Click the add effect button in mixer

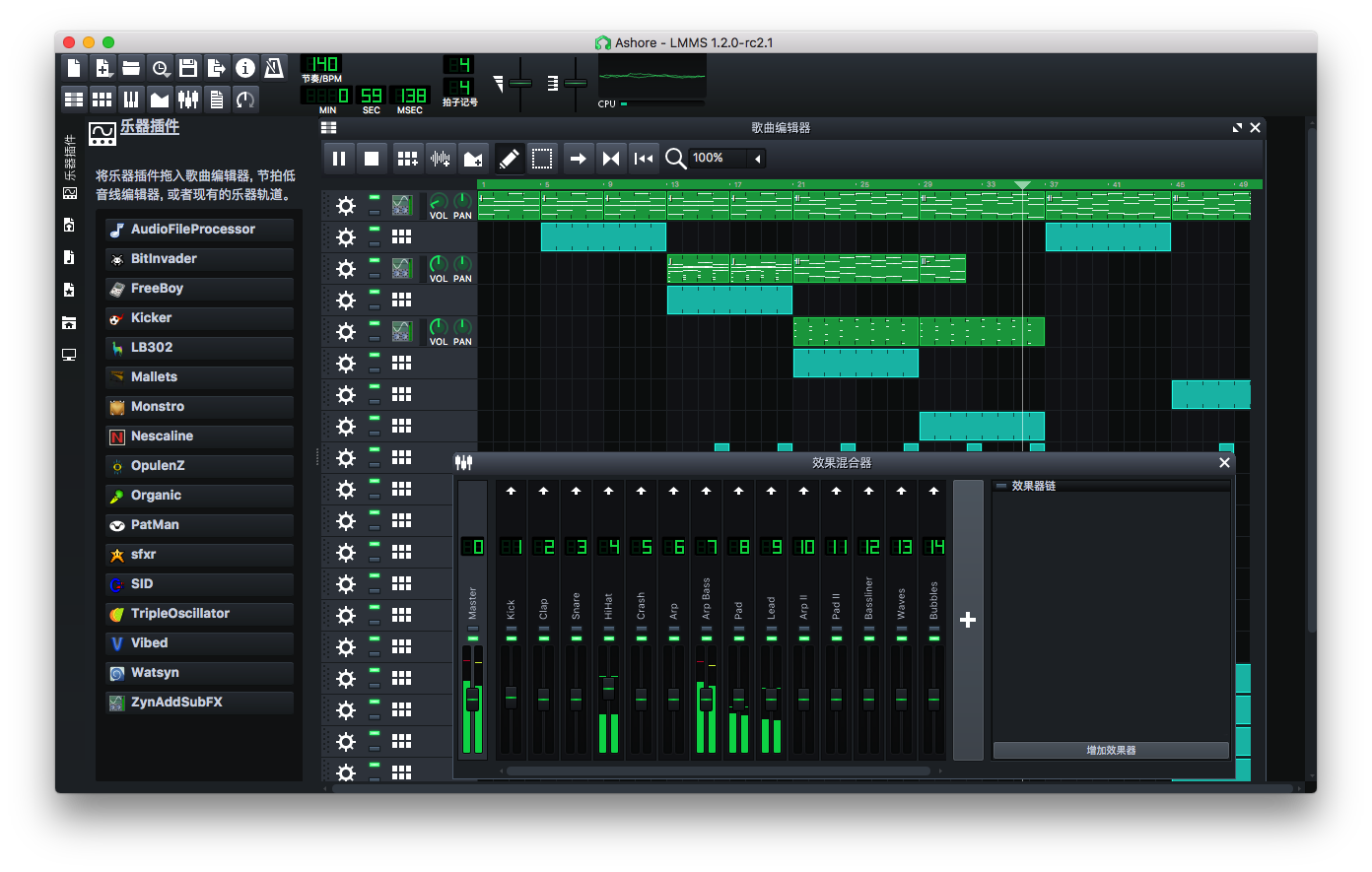click(x=1111, y=750)
